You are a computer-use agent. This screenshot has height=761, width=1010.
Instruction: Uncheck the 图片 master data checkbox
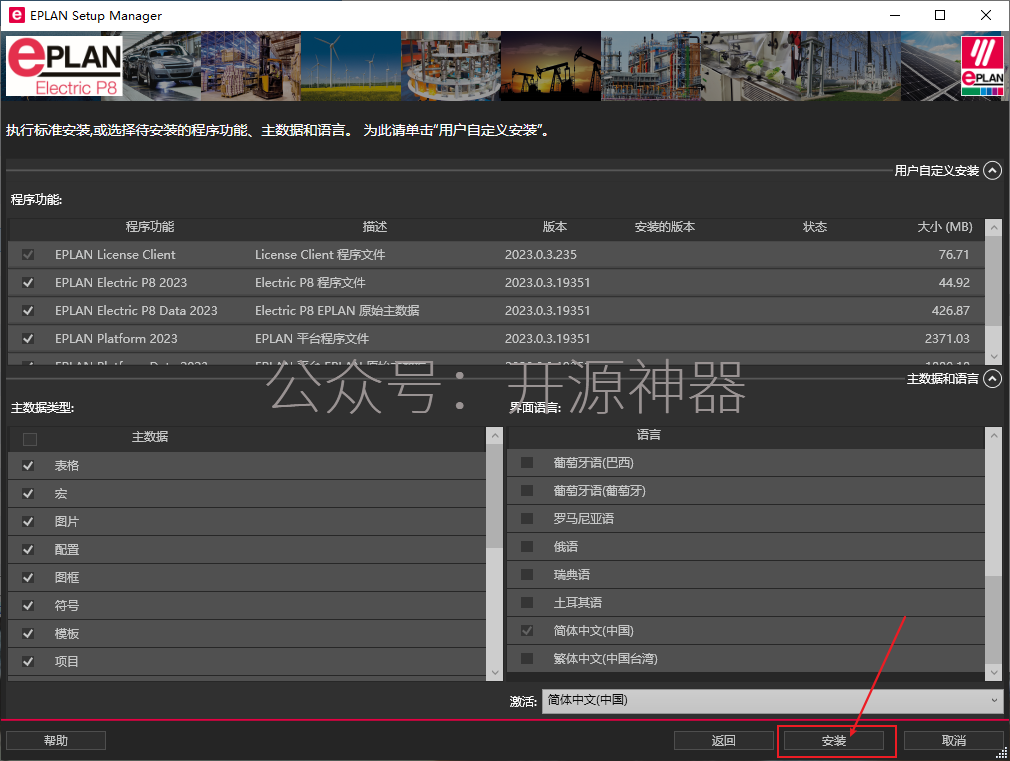[x=28, y=521]
